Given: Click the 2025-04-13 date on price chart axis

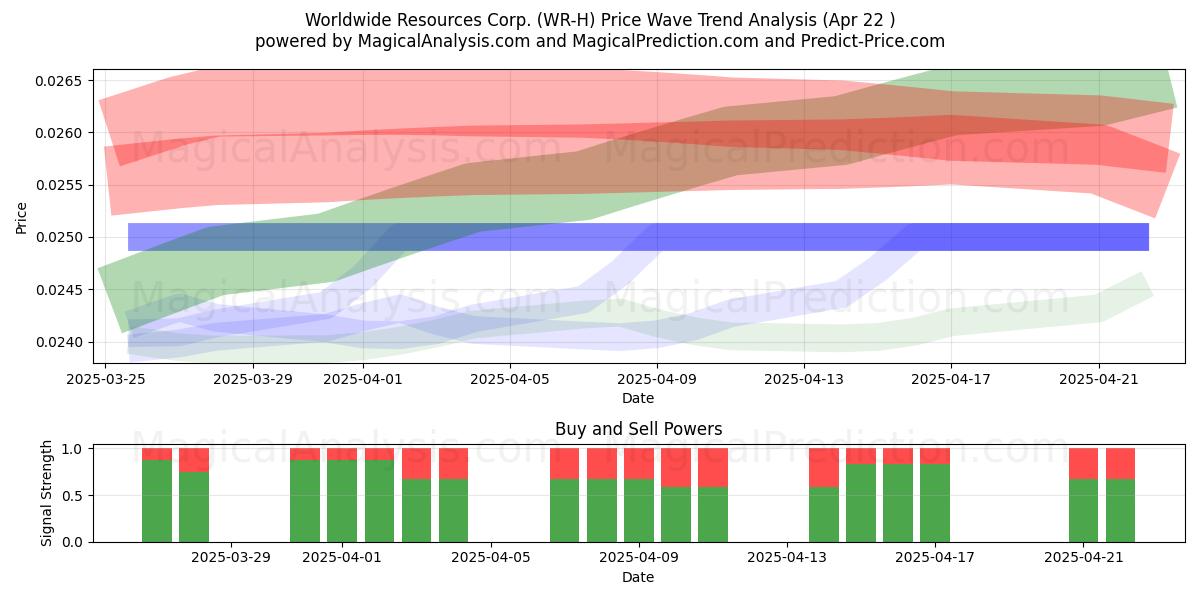Looking at the screenshot, I should (805, 379).
